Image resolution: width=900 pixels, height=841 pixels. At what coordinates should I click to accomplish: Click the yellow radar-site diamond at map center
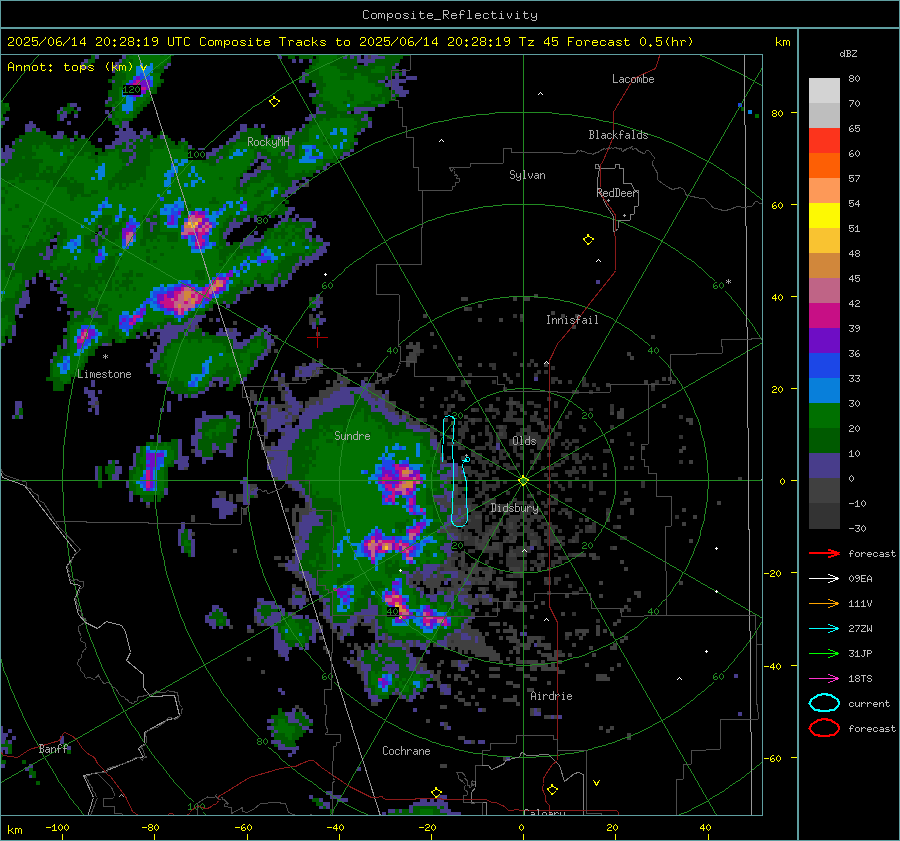coord(523,480)
